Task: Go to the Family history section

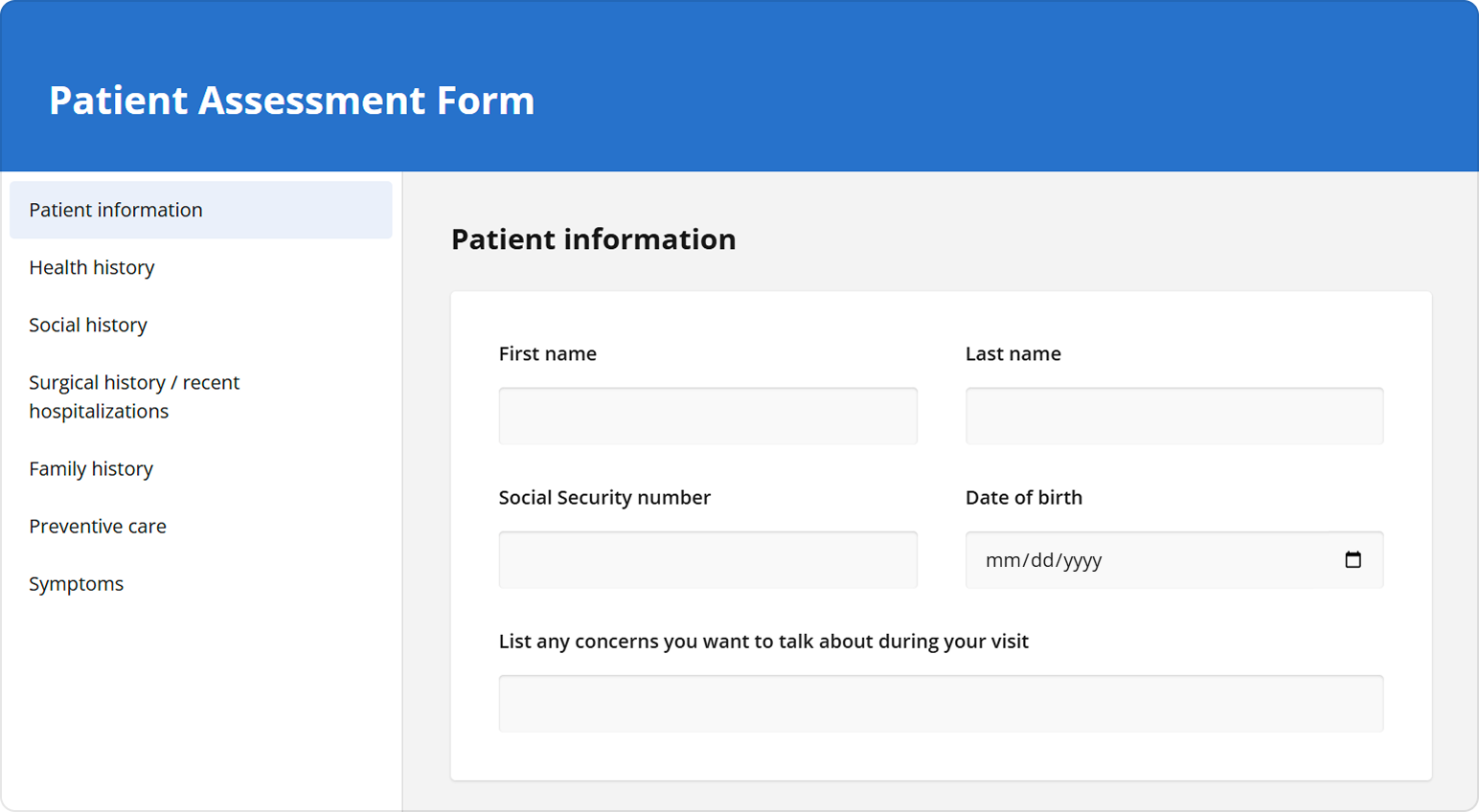Action: (91, 468)
